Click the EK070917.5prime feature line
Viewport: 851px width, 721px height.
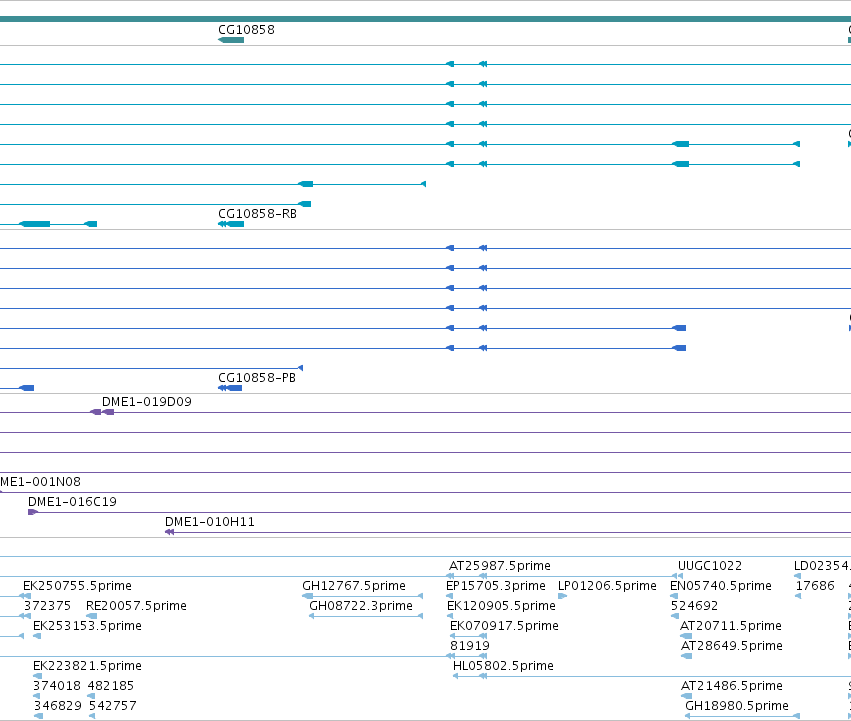point(468,636)
